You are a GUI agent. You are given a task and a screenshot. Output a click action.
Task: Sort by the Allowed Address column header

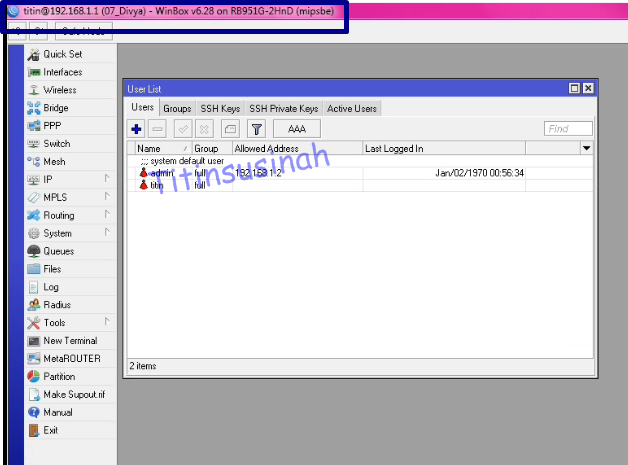tap(298, 148)
